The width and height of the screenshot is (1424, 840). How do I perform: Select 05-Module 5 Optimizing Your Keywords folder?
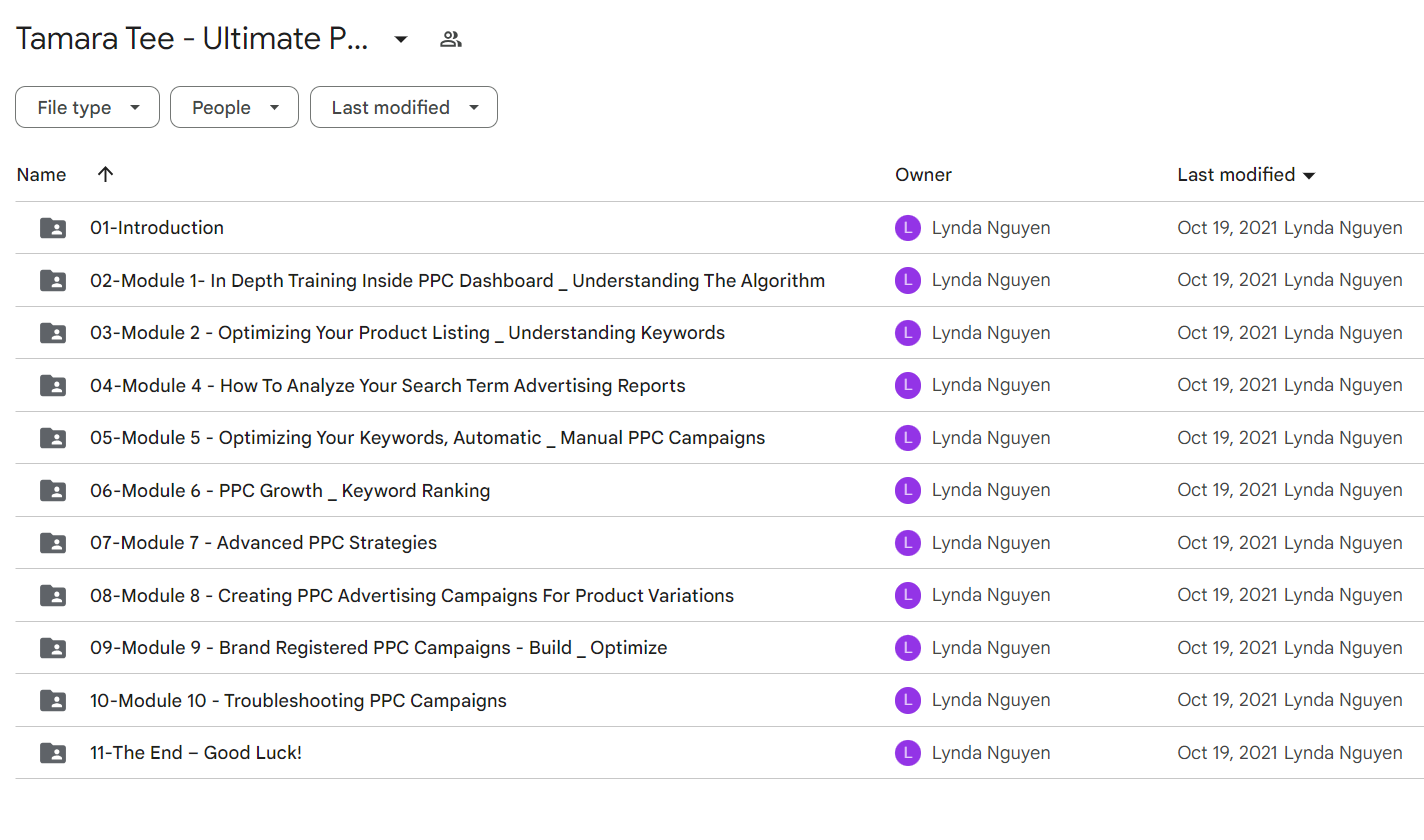[x=427, y=438]
